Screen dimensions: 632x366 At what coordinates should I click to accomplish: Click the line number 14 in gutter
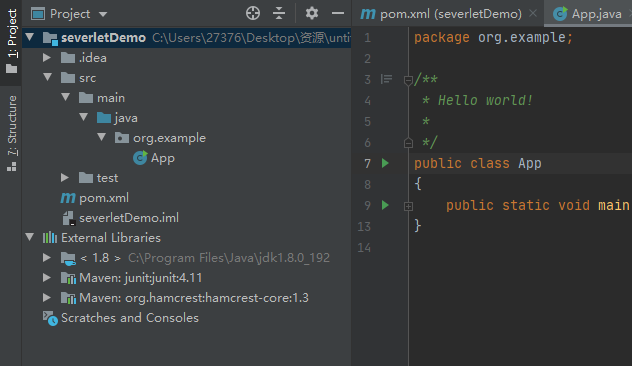364,247
